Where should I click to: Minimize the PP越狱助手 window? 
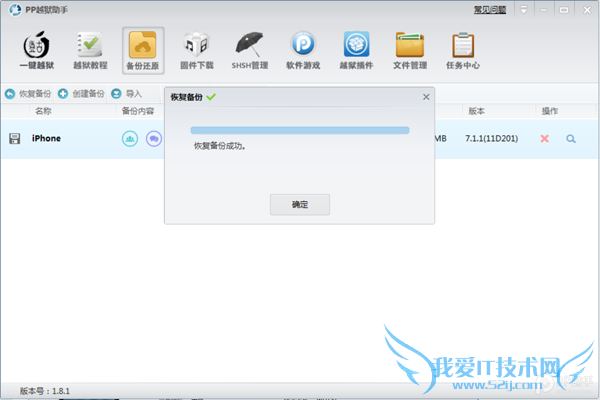[543, 10]
